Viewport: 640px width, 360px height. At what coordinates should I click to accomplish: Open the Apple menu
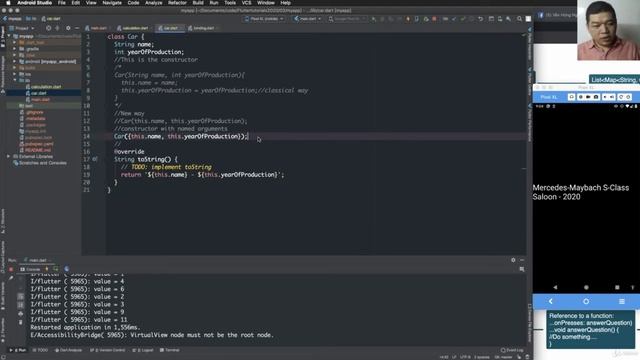[x=8, y=3]
